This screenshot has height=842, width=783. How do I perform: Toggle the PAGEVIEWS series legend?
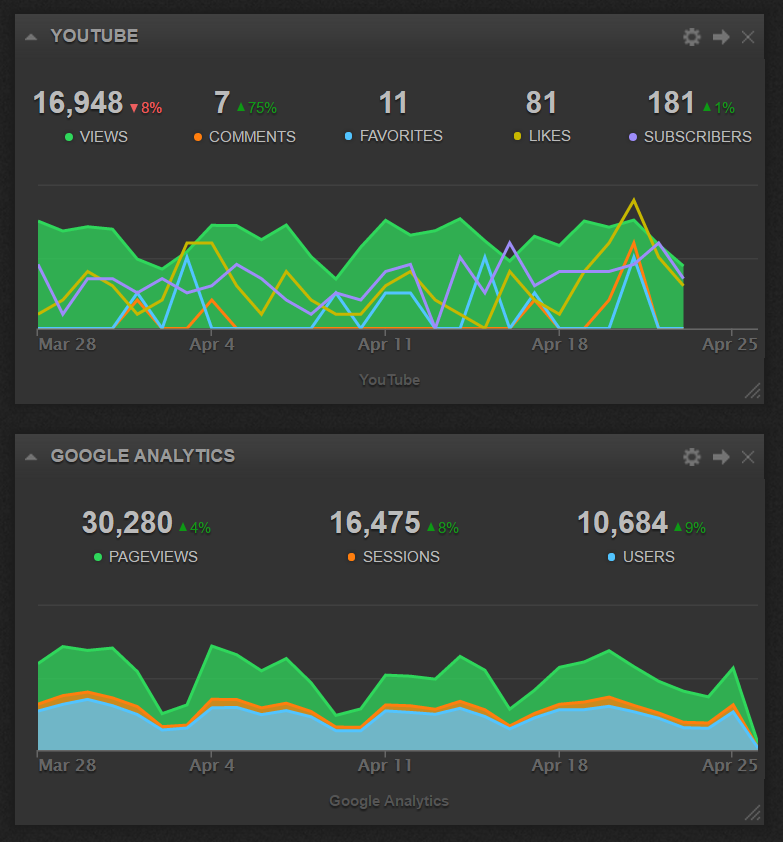[146, 557]
